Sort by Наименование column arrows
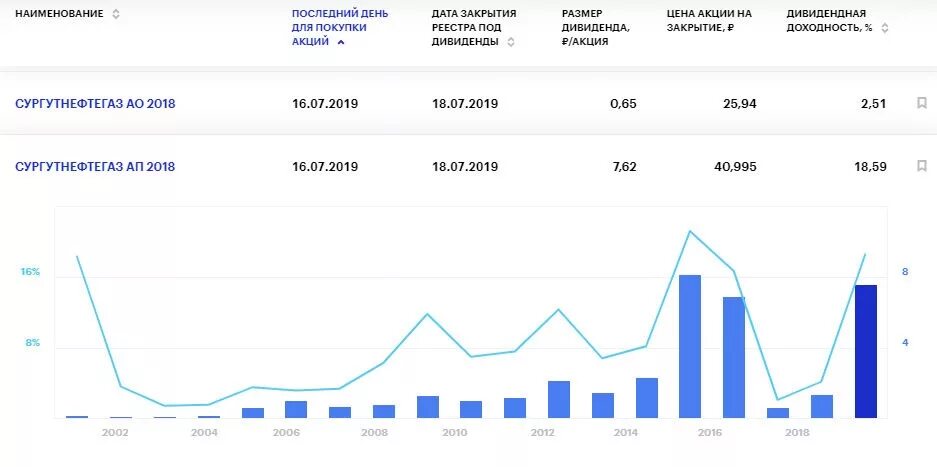 116,14
